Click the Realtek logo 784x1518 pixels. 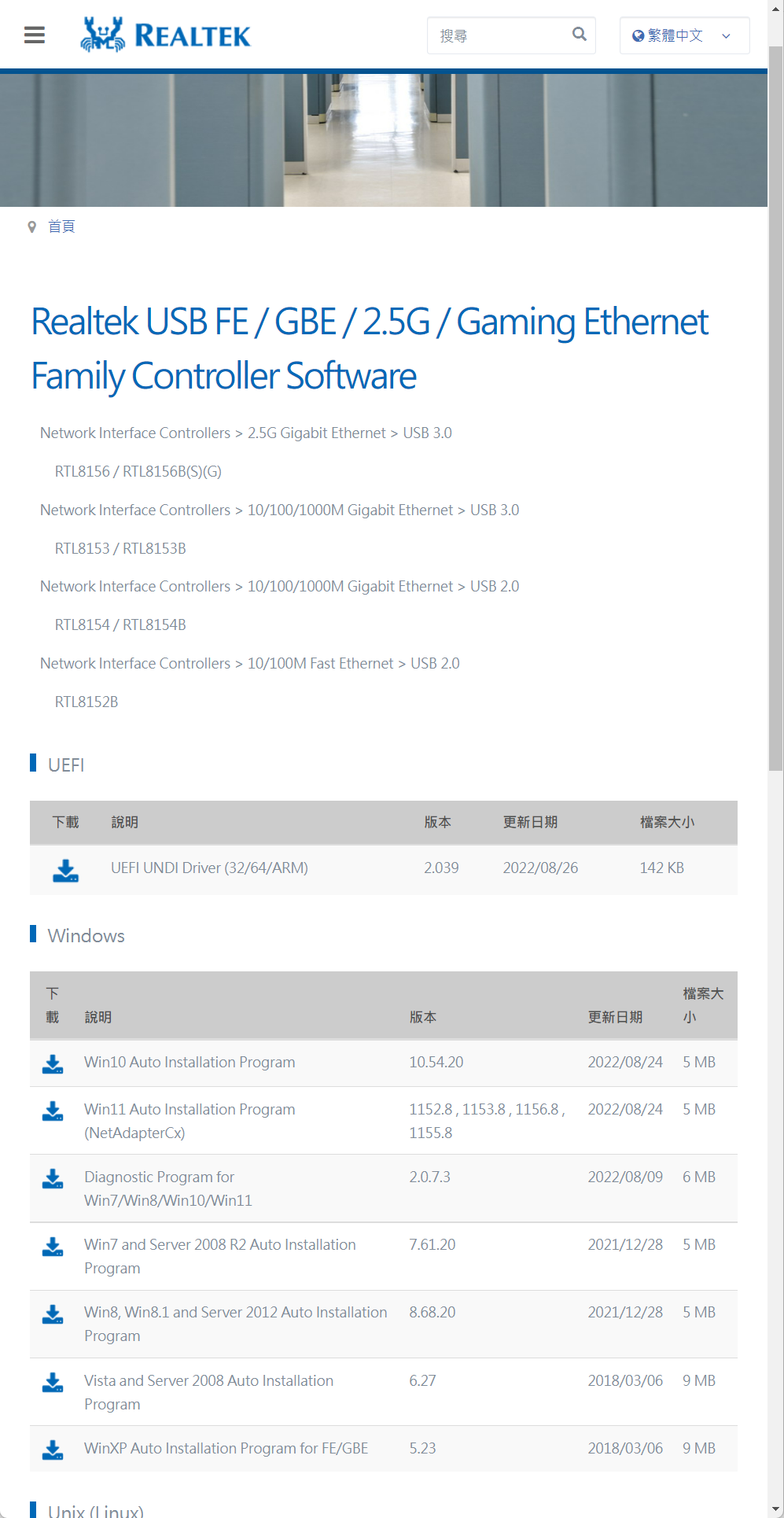[x=166, y=35]
